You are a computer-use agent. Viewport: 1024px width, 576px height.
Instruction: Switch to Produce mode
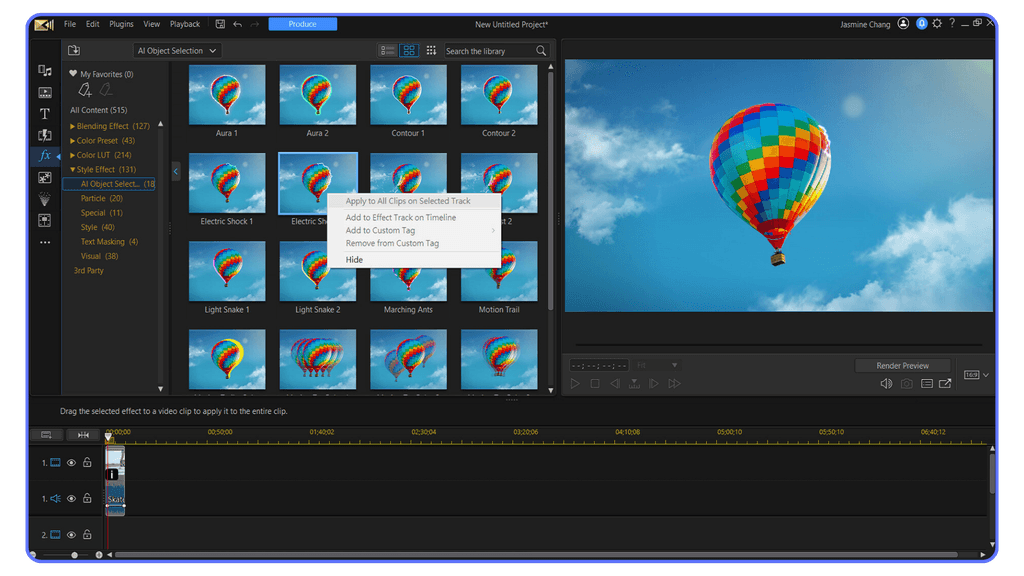[302, 23]
